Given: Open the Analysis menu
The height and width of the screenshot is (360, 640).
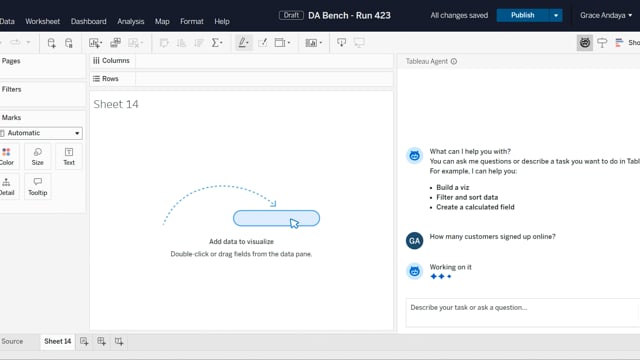Looking at the screenshot, I should tap(131, 21).
